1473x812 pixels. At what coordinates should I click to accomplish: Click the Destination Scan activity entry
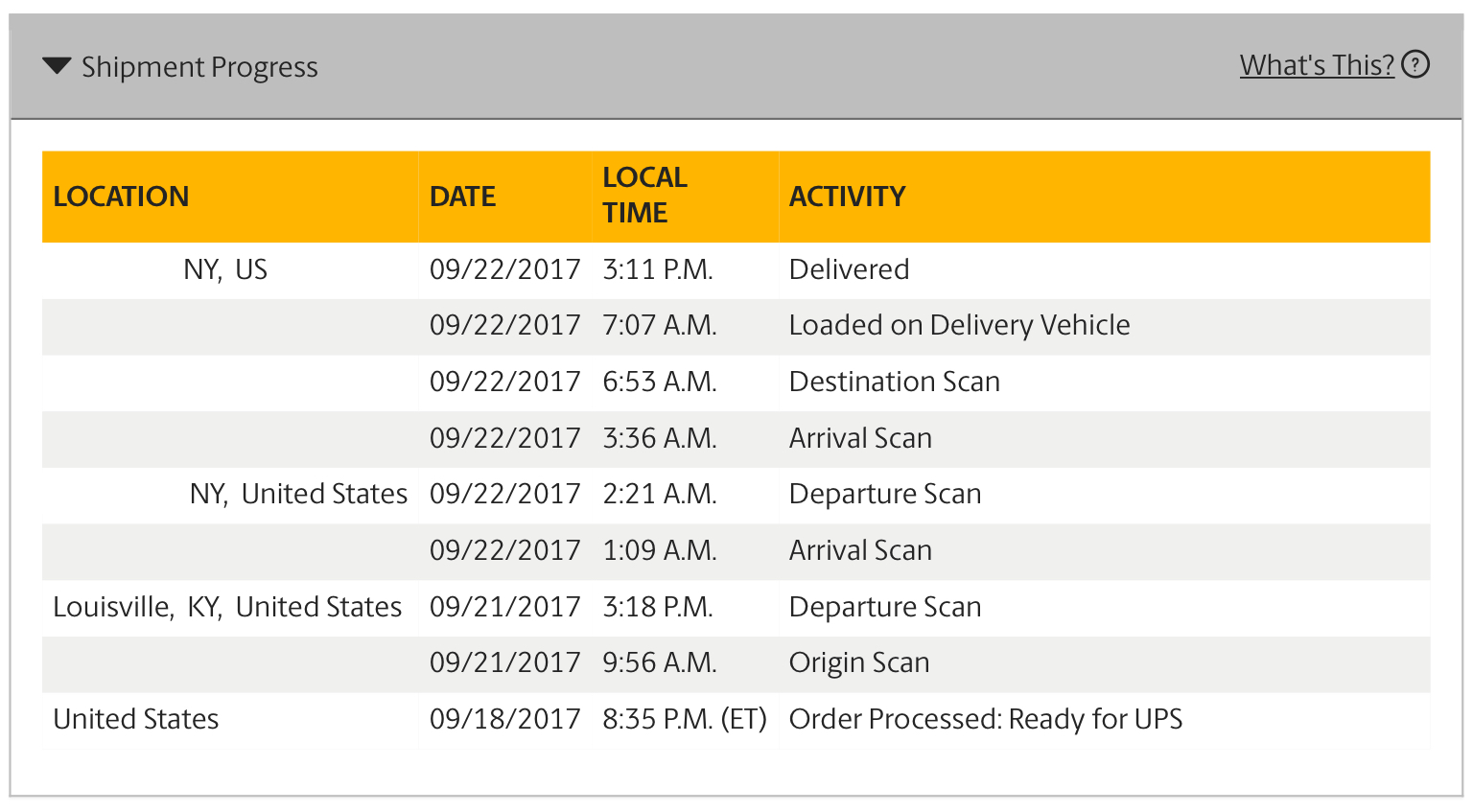894,382
